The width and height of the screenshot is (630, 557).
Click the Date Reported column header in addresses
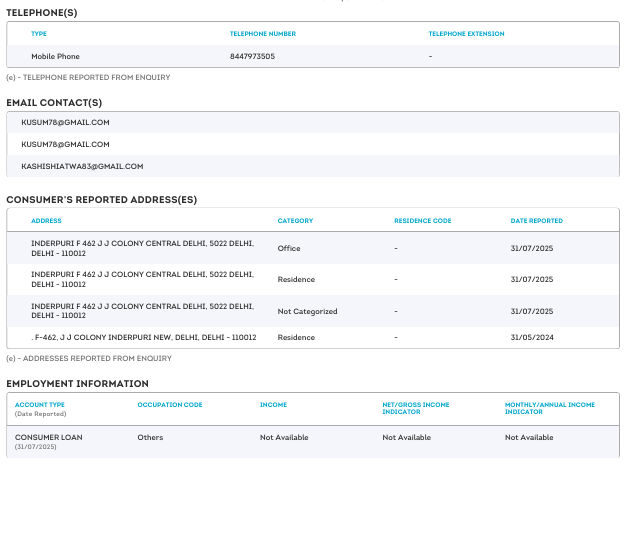(x=536, y=221)
